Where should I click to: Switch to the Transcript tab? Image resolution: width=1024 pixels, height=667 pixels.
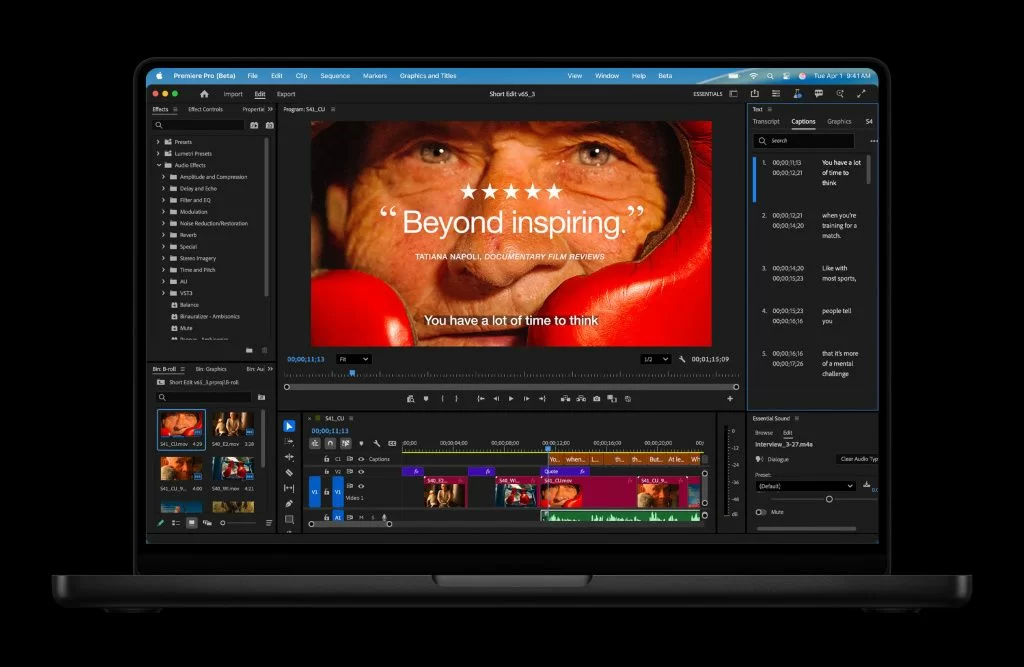click(766, 122)
